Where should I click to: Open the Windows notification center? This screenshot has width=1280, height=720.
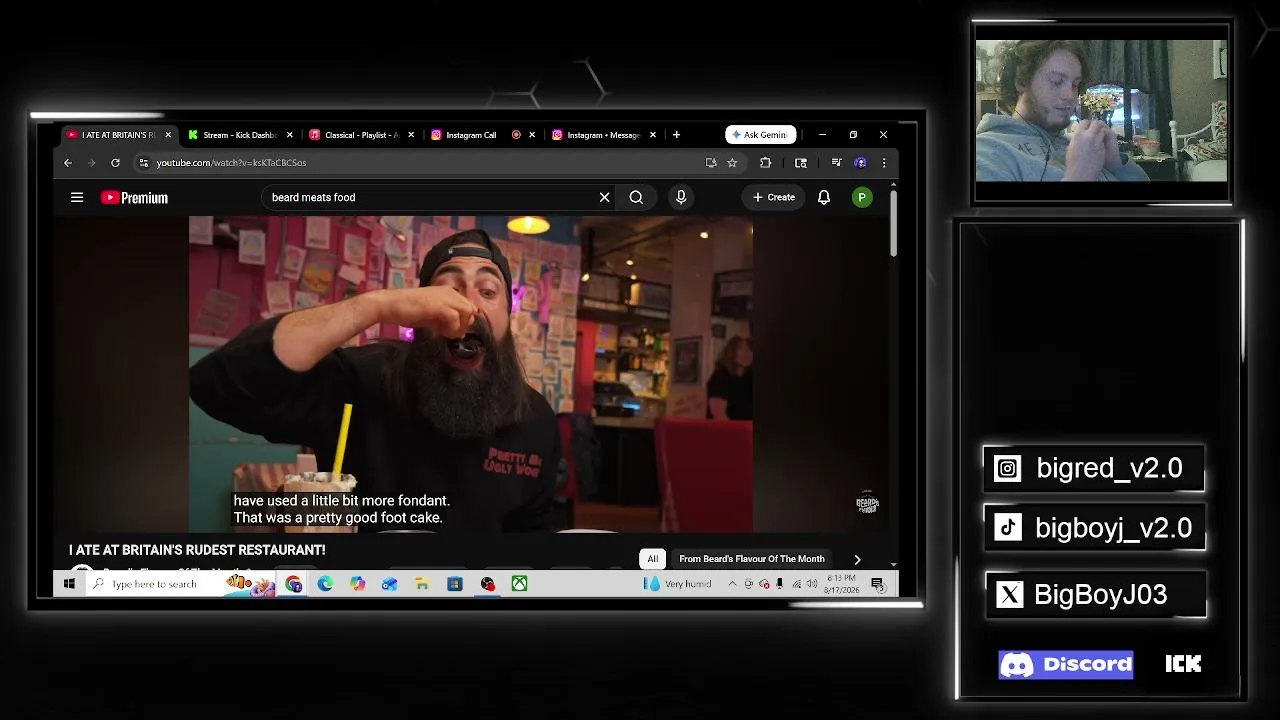click(877, 584)
